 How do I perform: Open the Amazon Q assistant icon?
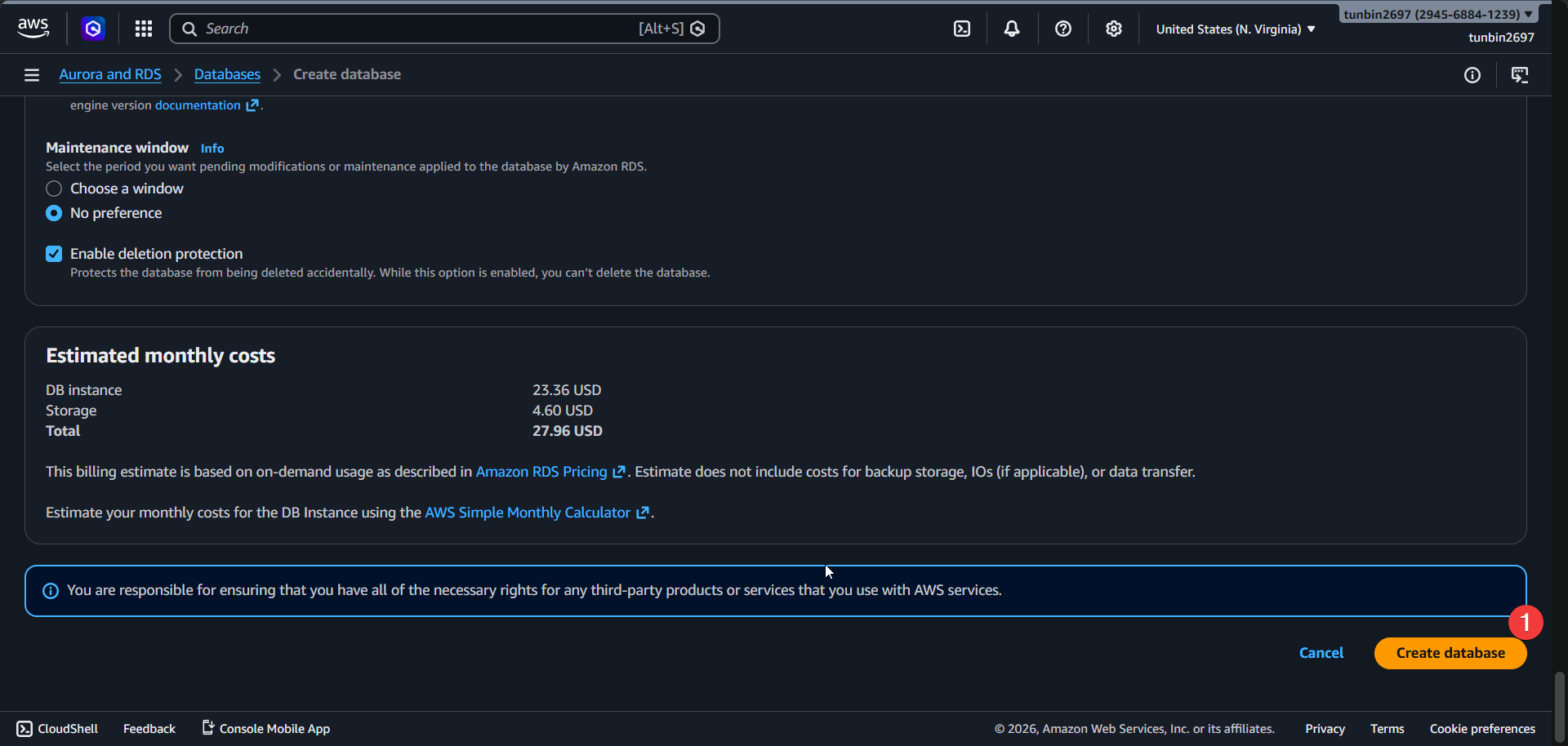tap(93, 29)
